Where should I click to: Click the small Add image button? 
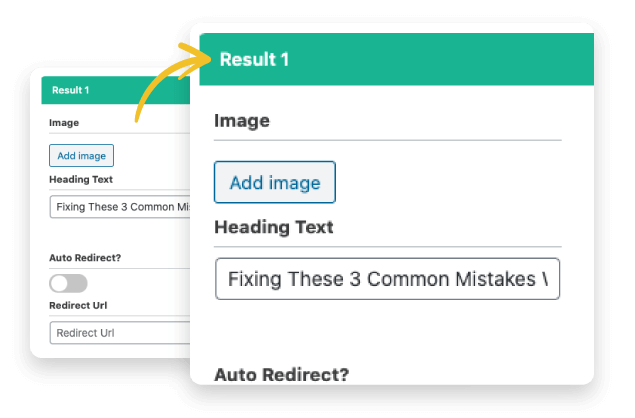pos(81,156)
